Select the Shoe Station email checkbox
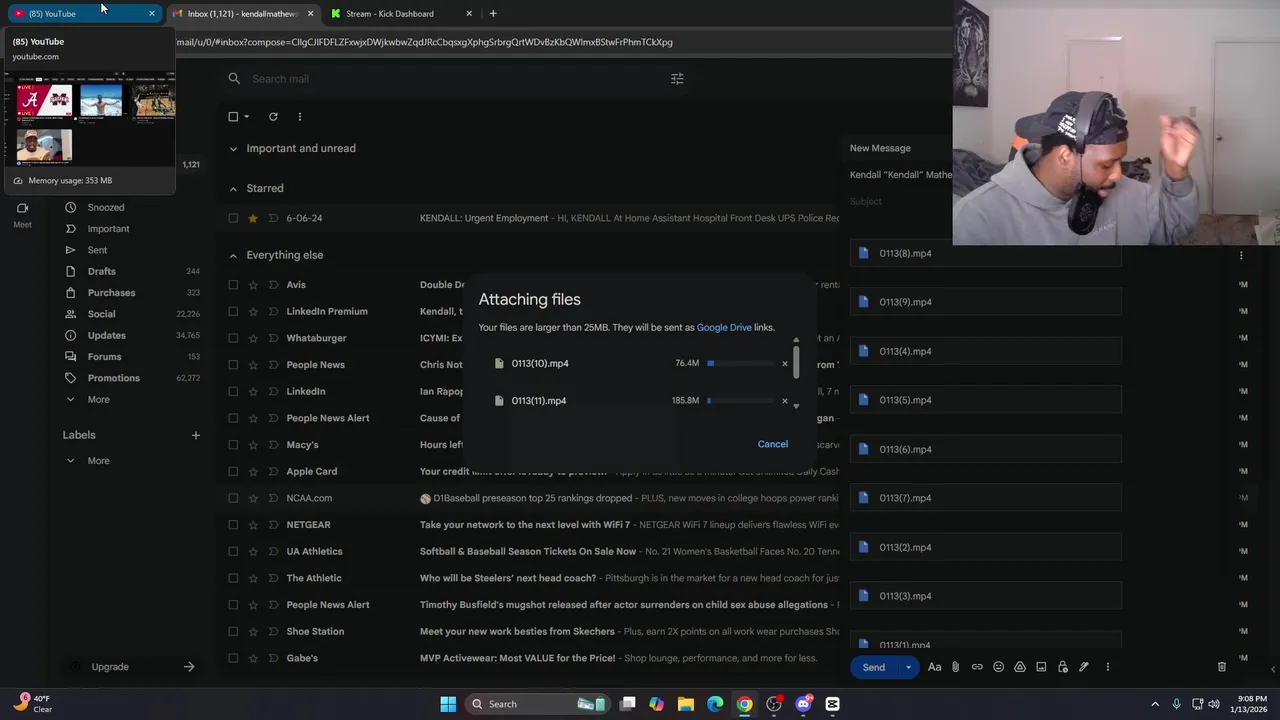The image size is (1280, 720). pyautogui.click(x=233, y=631)
